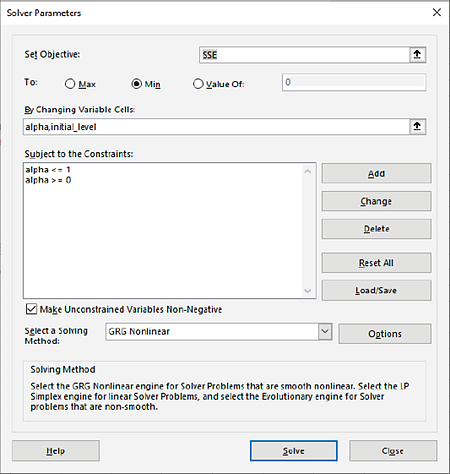Collapse the Changing Variable Cells range selector
This screenshot has height=474, width=450.
pyautogui.click(x=417, y=127)
